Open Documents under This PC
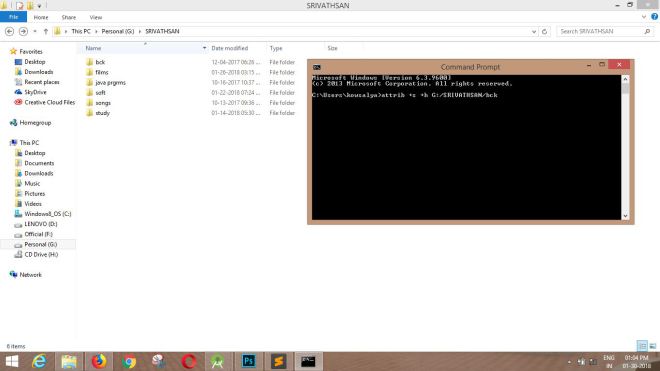 39,163
